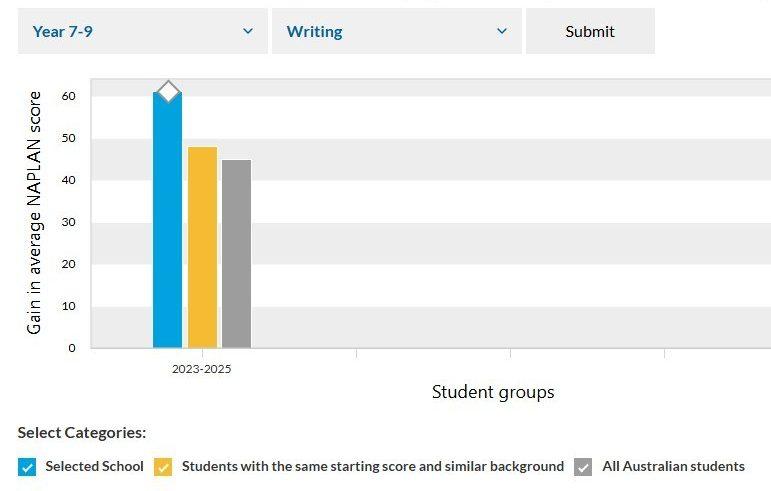The height and width of the screenshot is (491, 771).
Task: Click the Gain in average NAPLAN score label
Action: [34, 213]
